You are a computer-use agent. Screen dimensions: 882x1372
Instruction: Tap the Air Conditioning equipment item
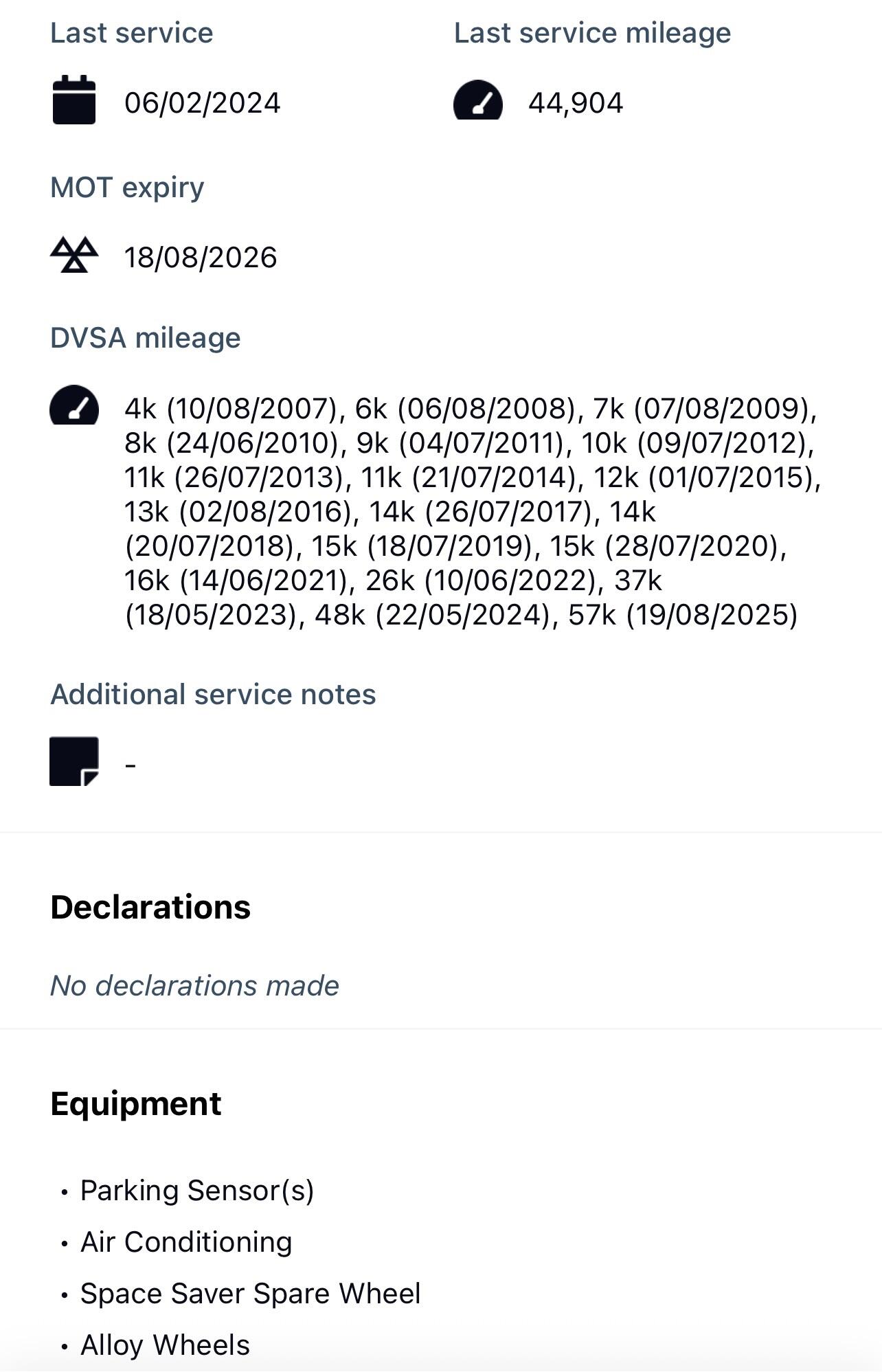click(x=186, y=1242)
